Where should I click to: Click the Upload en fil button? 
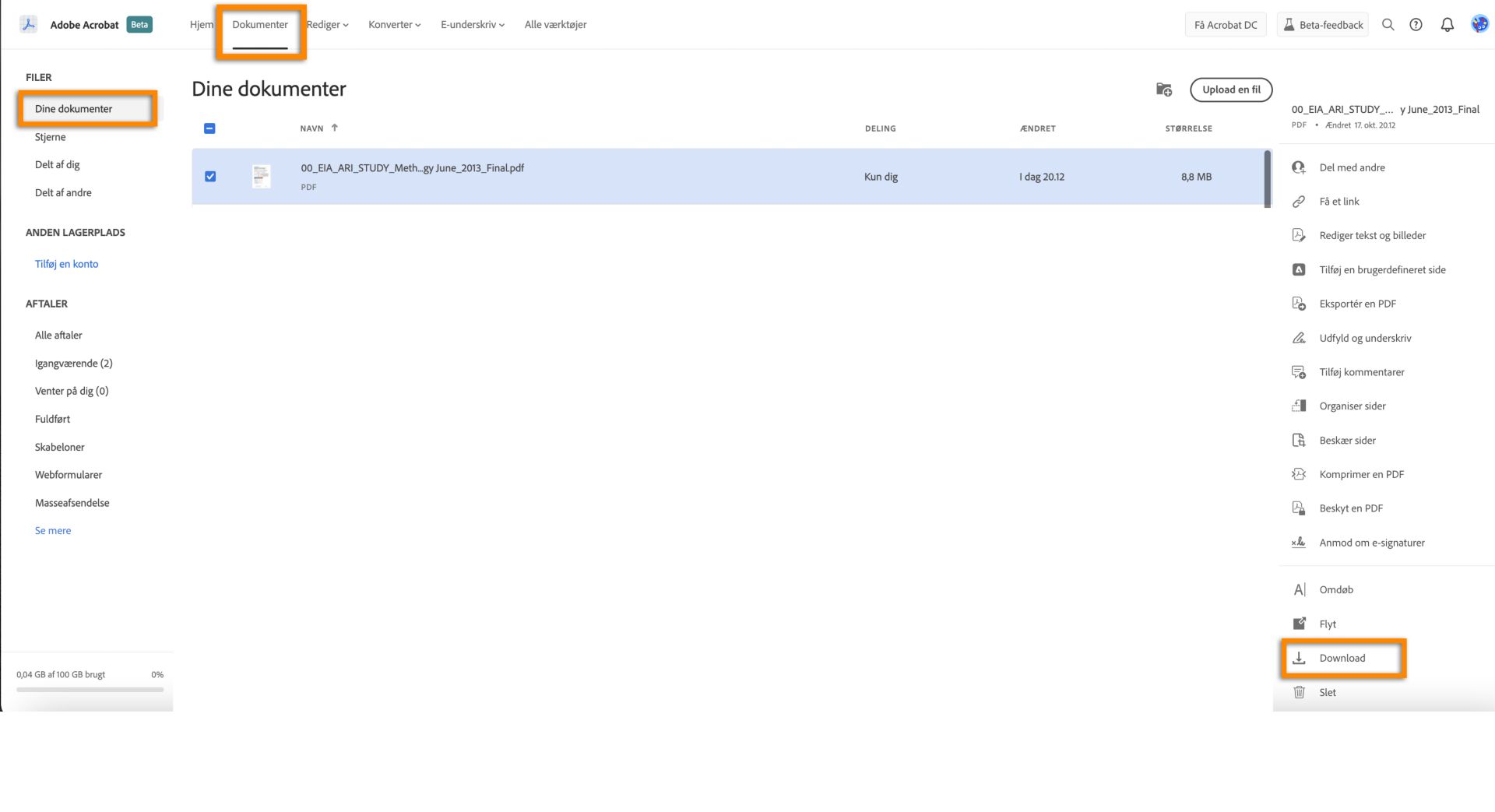point(1231,90)
